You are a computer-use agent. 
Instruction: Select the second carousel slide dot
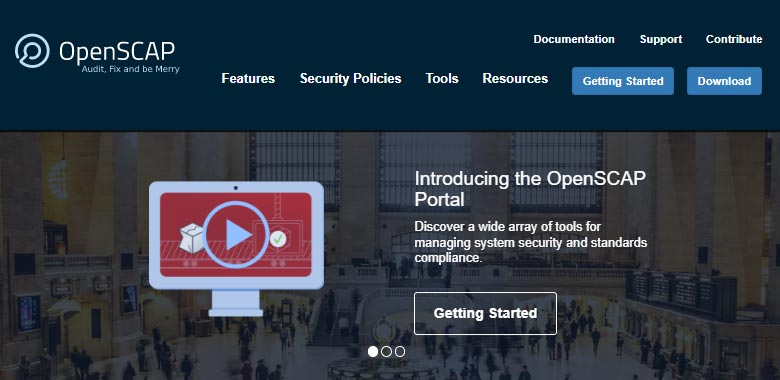click(386, 352)
